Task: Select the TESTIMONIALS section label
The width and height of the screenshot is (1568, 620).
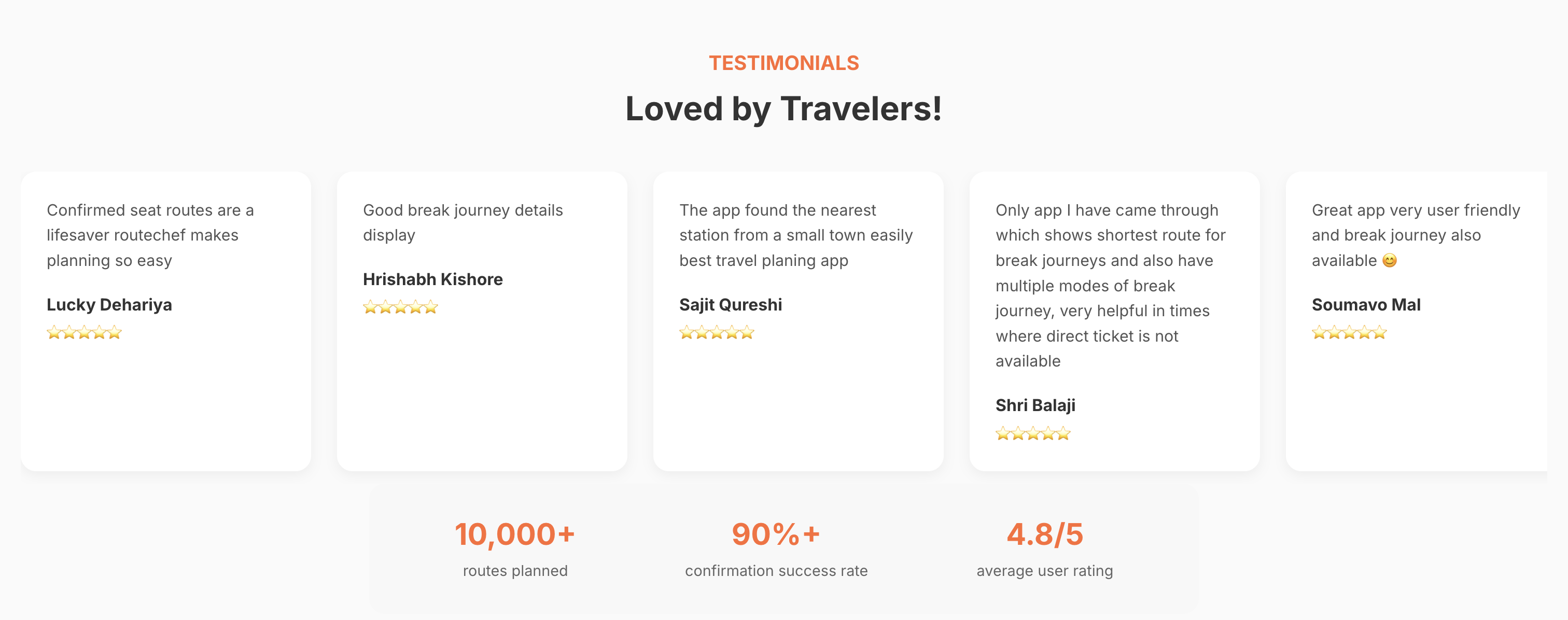Action: (784, 63)
